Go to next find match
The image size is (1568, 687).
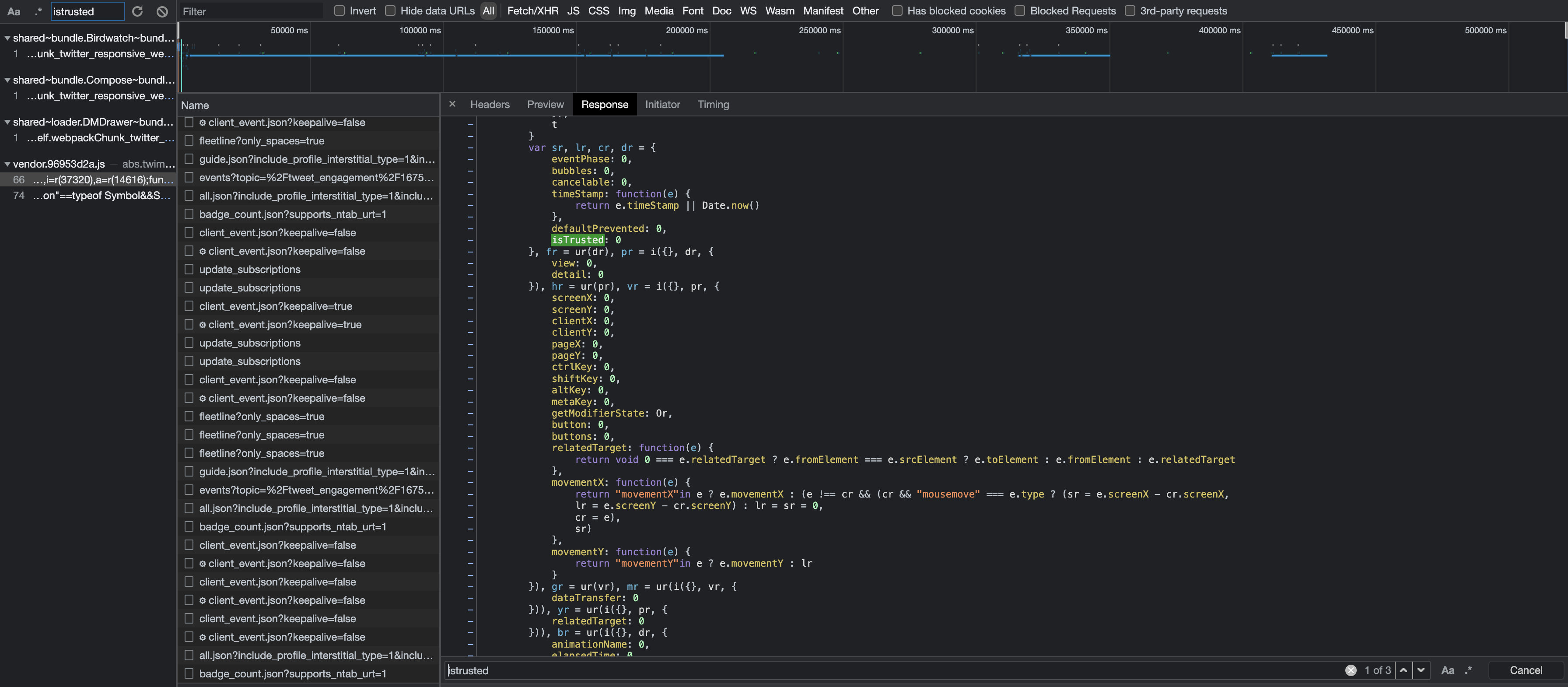point(1421,670)
